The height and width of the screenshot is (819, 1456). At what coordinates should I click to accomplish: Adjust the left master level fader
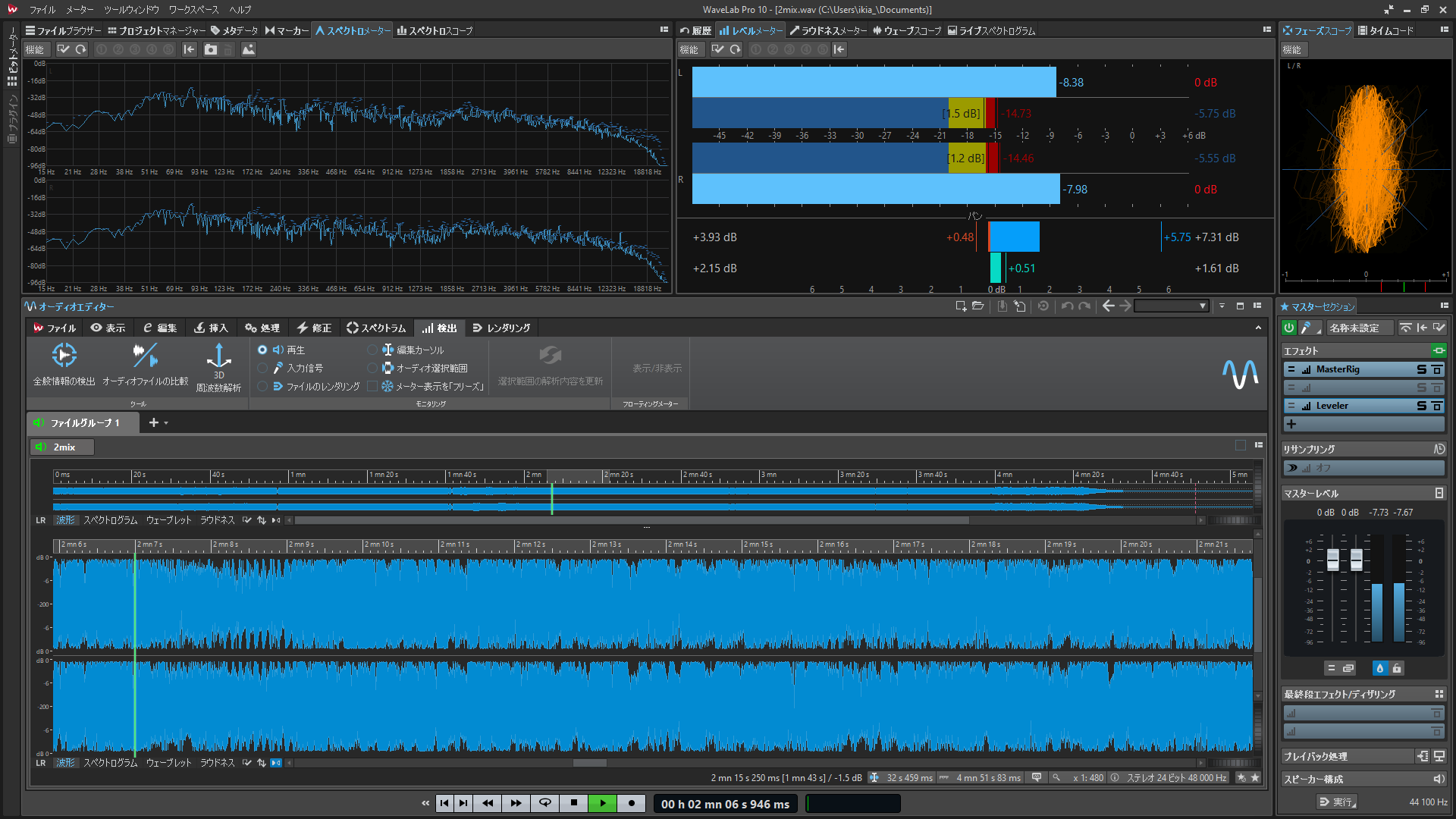(1332, 560)
